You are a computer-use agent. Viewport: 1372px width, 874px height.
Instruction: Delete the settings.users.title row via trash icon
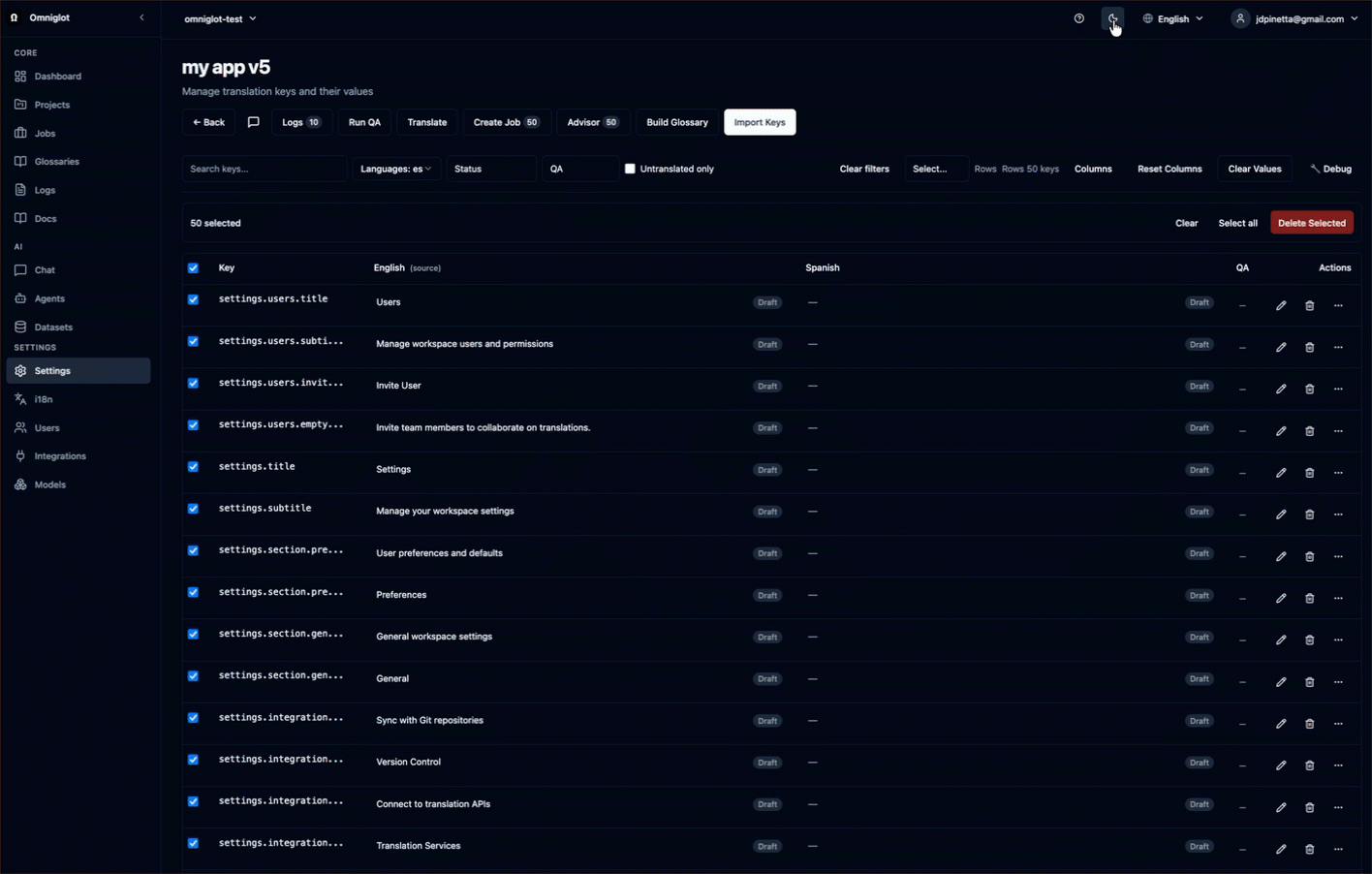1309,305
